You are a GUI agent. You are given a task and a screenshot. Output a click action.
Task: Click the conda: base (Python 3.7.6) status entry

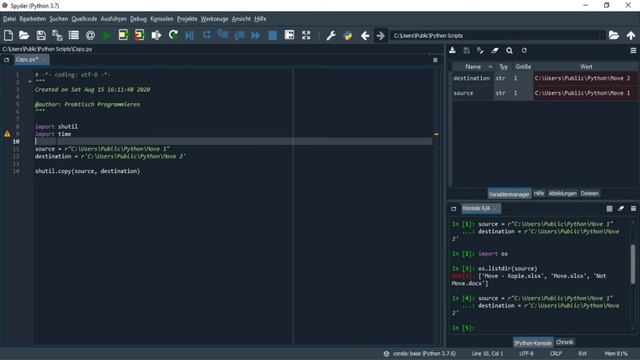coord(420,353)
